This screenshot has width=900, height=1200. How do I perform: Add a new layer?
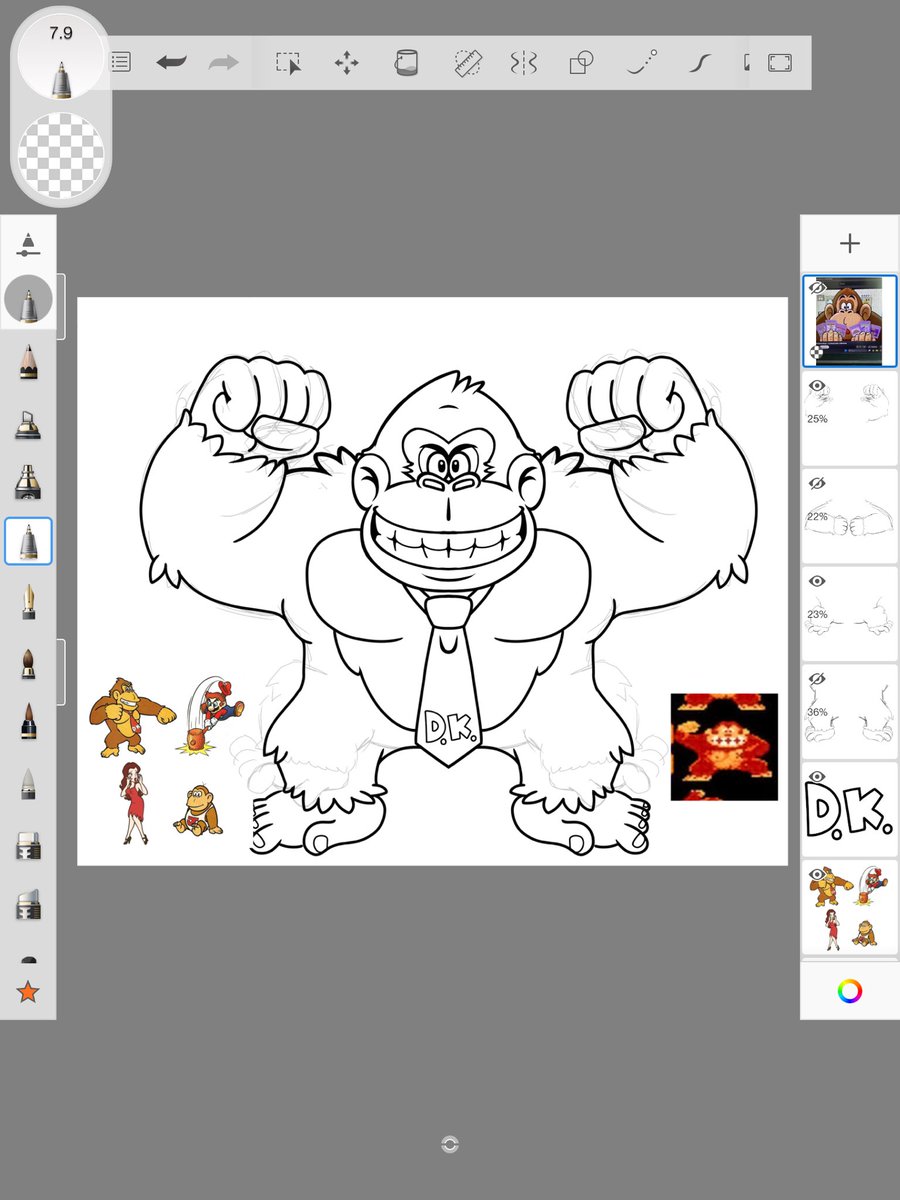pos(850,243)
